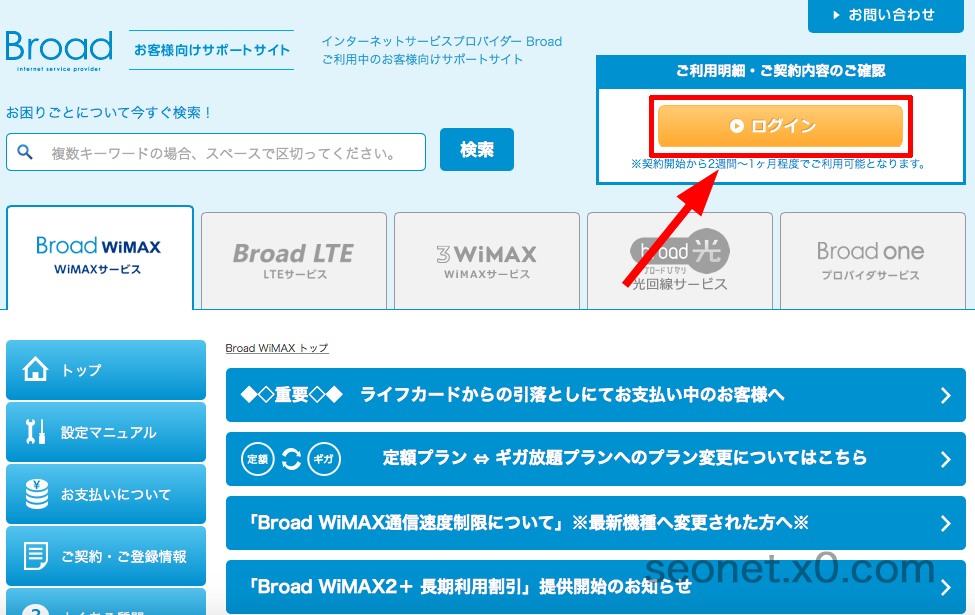Select the home icon on トップ

coord(34,370)
